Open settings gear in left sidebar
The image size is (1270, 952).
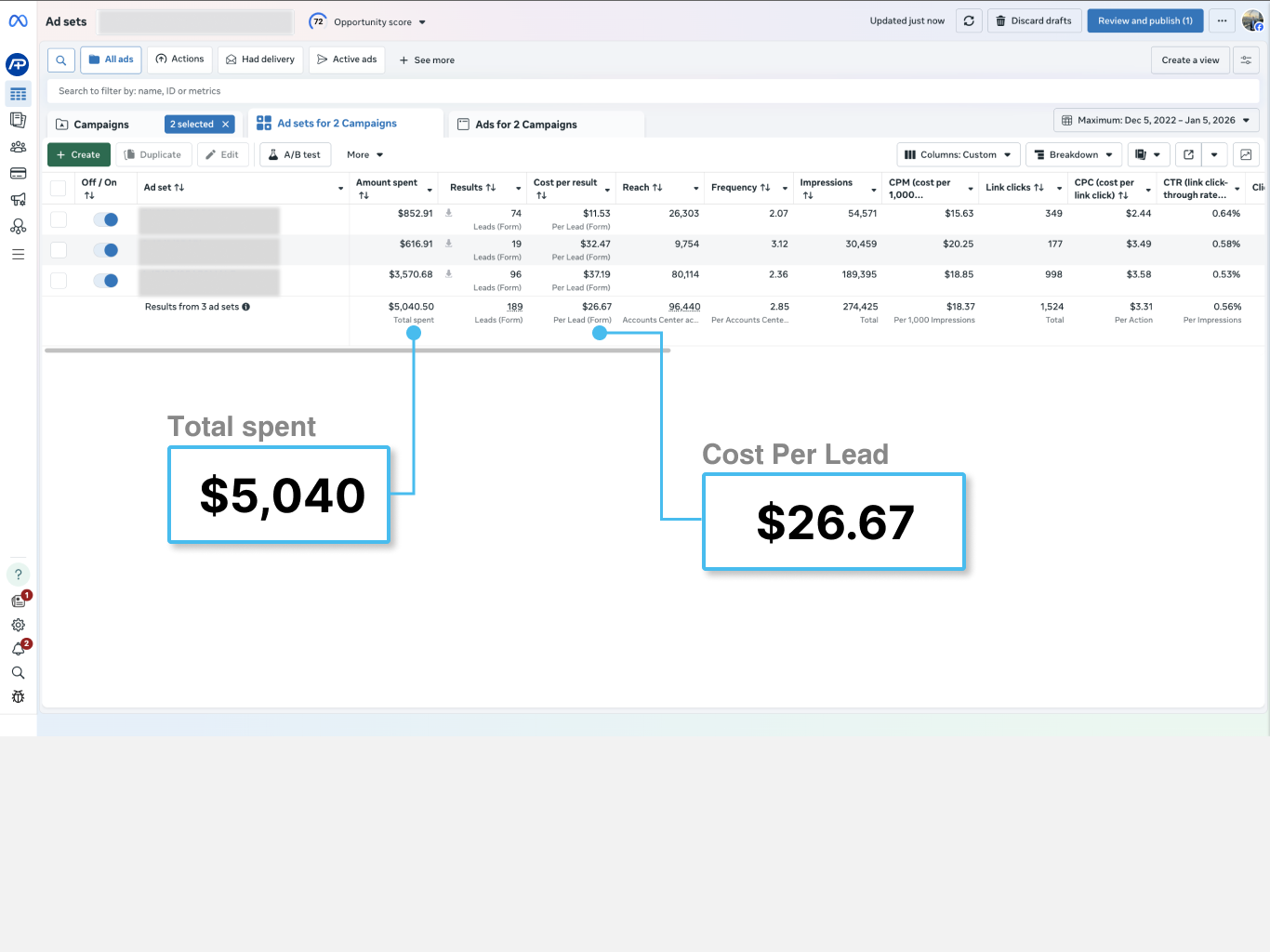tap(18, 625)
